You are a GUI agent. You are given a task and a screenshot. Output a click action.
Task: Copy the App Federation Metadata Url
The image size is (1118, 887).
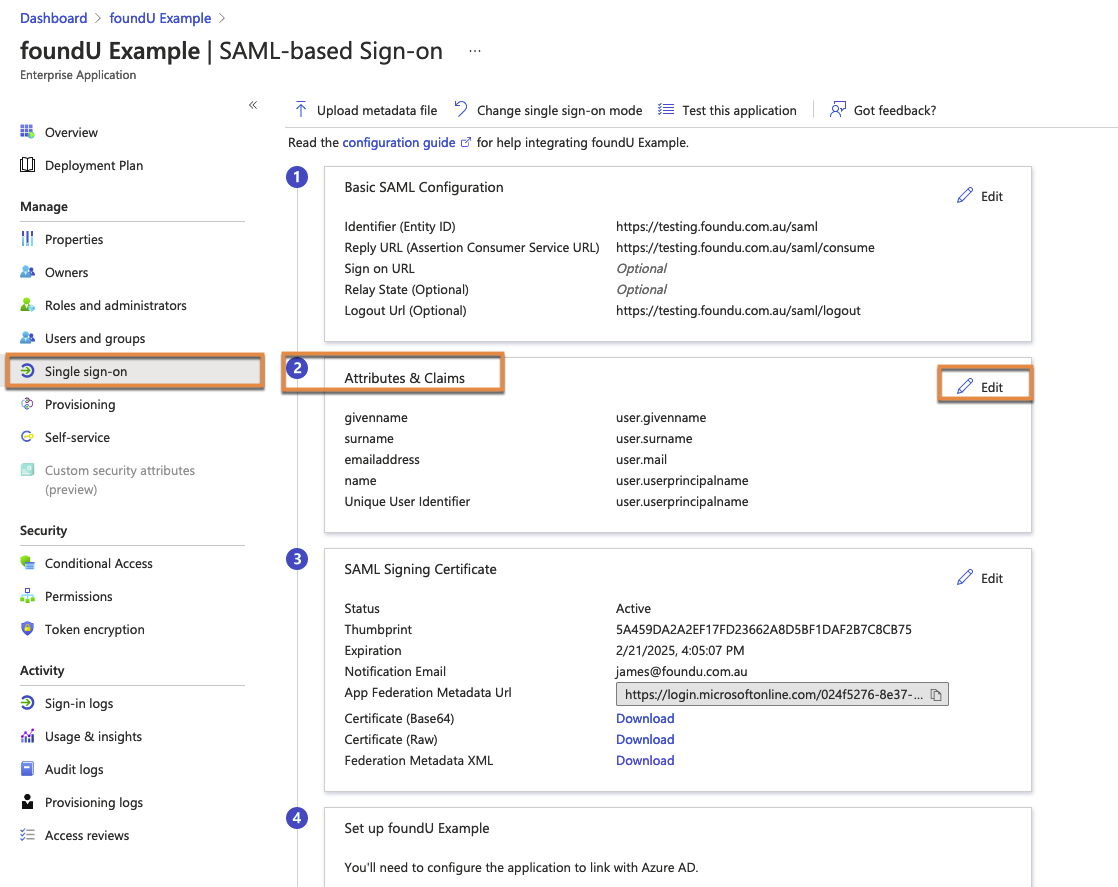coord(936,694)
